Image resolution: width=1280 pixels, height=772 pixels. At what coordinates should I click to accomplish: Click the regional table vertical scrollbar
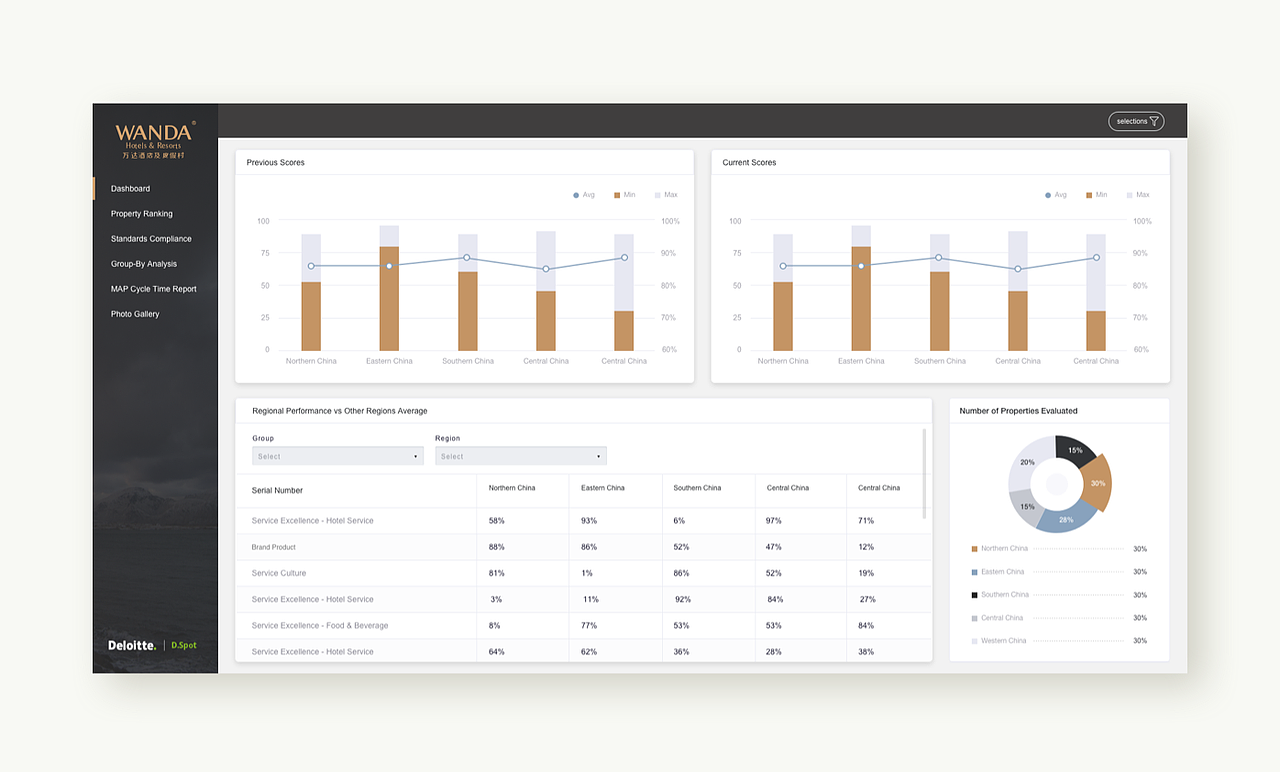tap(924, 473)
